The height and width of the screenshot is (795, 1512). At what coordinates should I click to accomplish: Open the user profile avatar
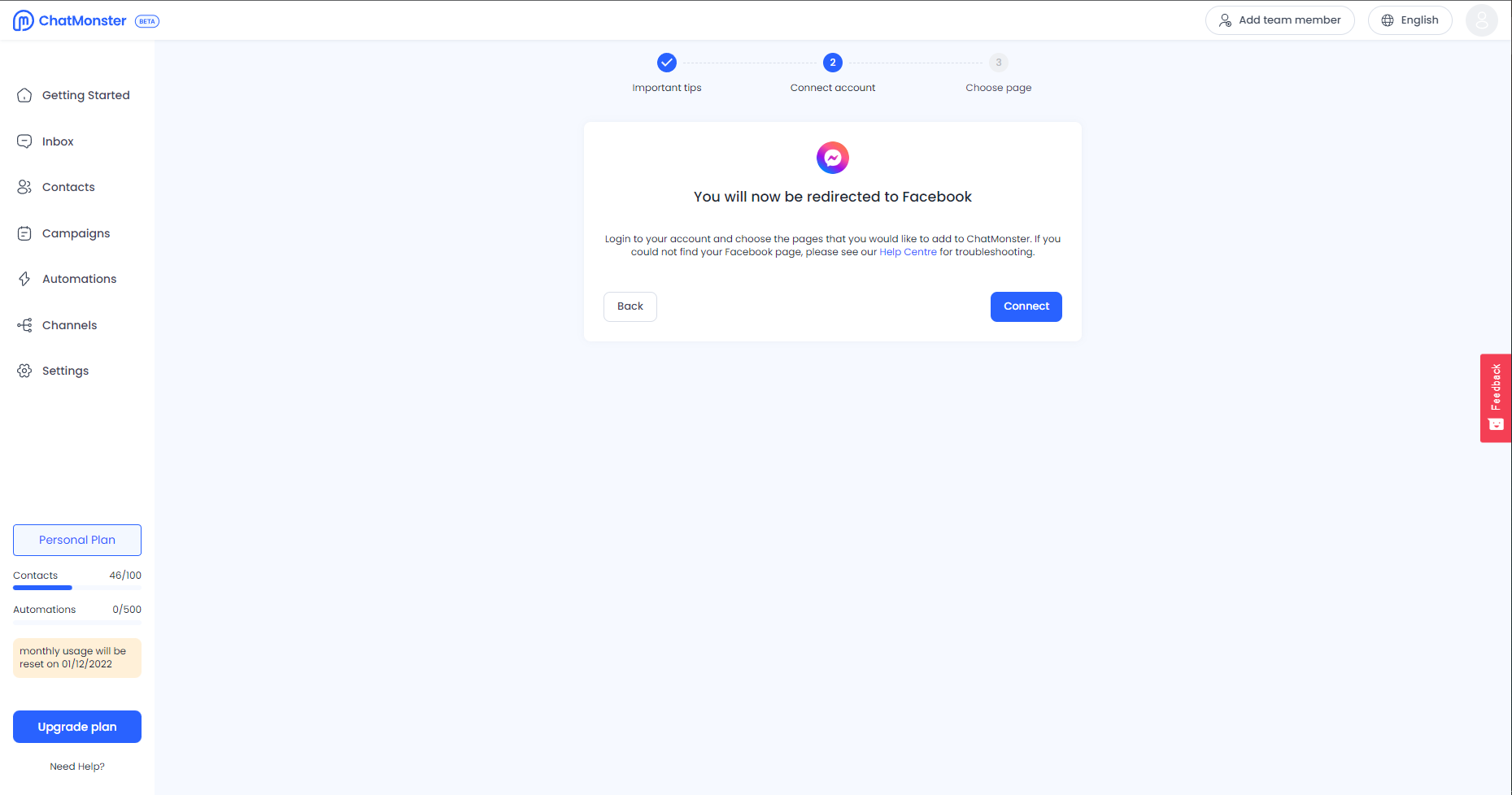tap(1482, 20)
